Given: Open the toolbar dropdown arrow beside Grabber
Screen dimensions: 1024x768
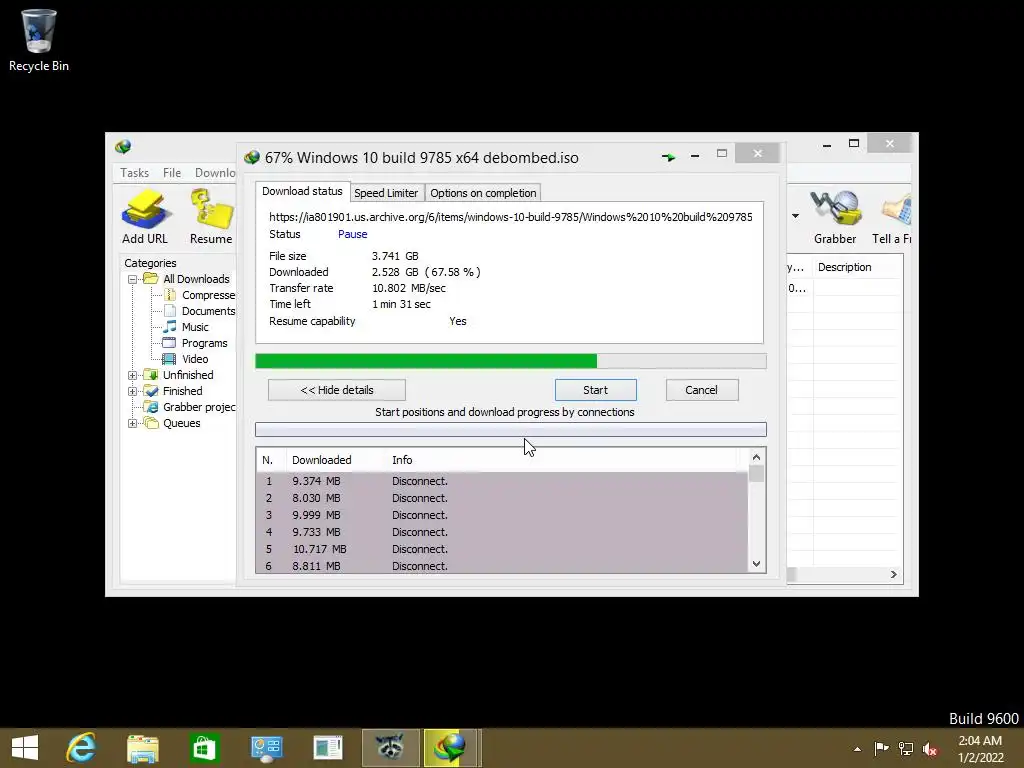Looking at the screenshot, I should pos(795,216).
